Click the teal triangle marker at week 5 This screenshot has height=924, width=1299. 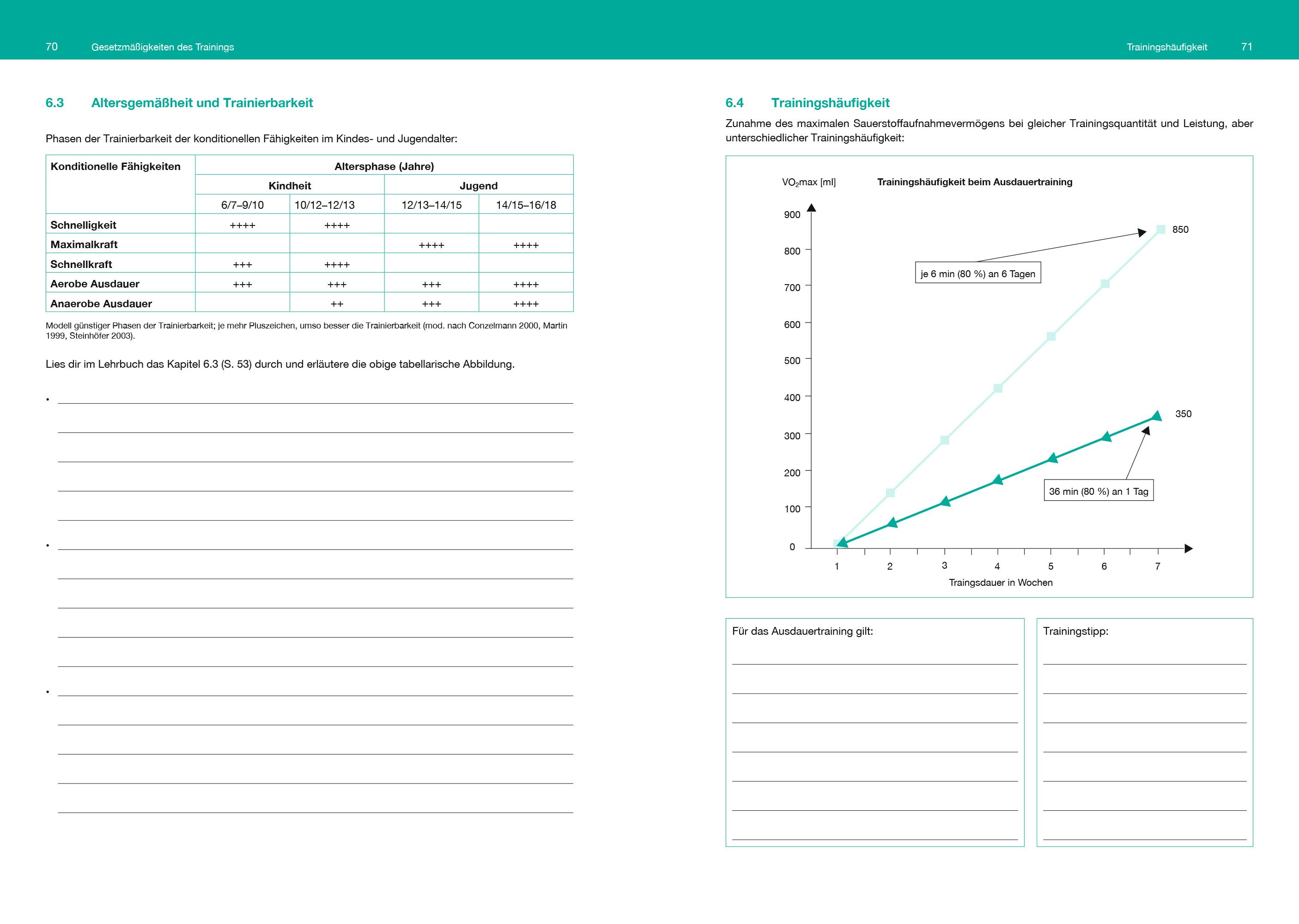coord(1052,458)
